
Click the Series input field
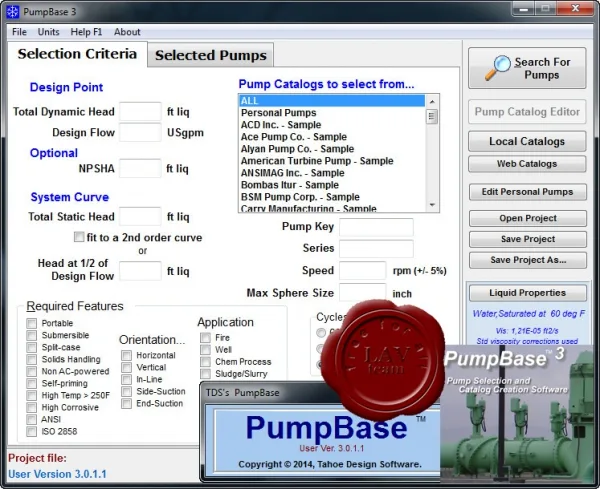376,248
